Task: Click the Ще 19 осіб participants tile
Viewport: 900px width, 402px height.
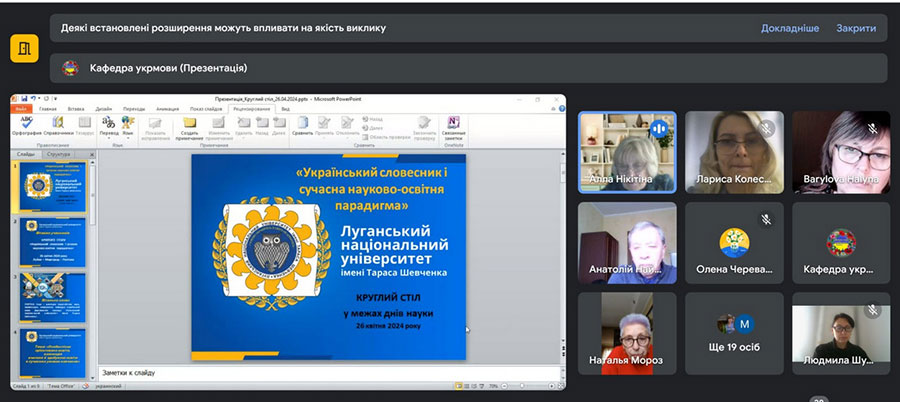Action: click(734, 334)
